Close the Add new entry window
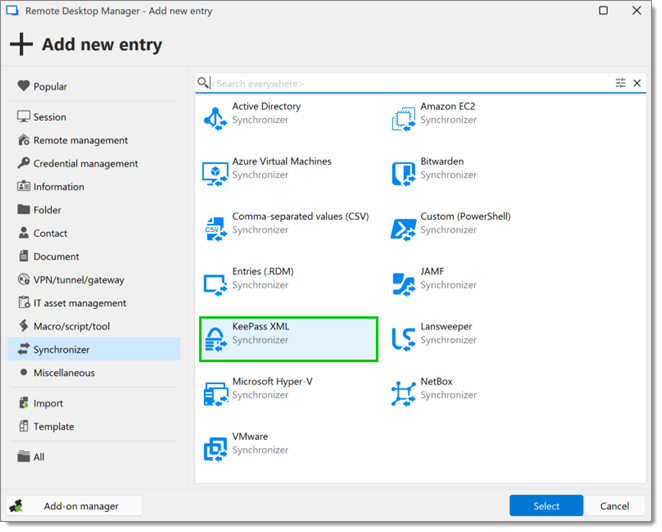662x532 pixels. click(637, 10)
